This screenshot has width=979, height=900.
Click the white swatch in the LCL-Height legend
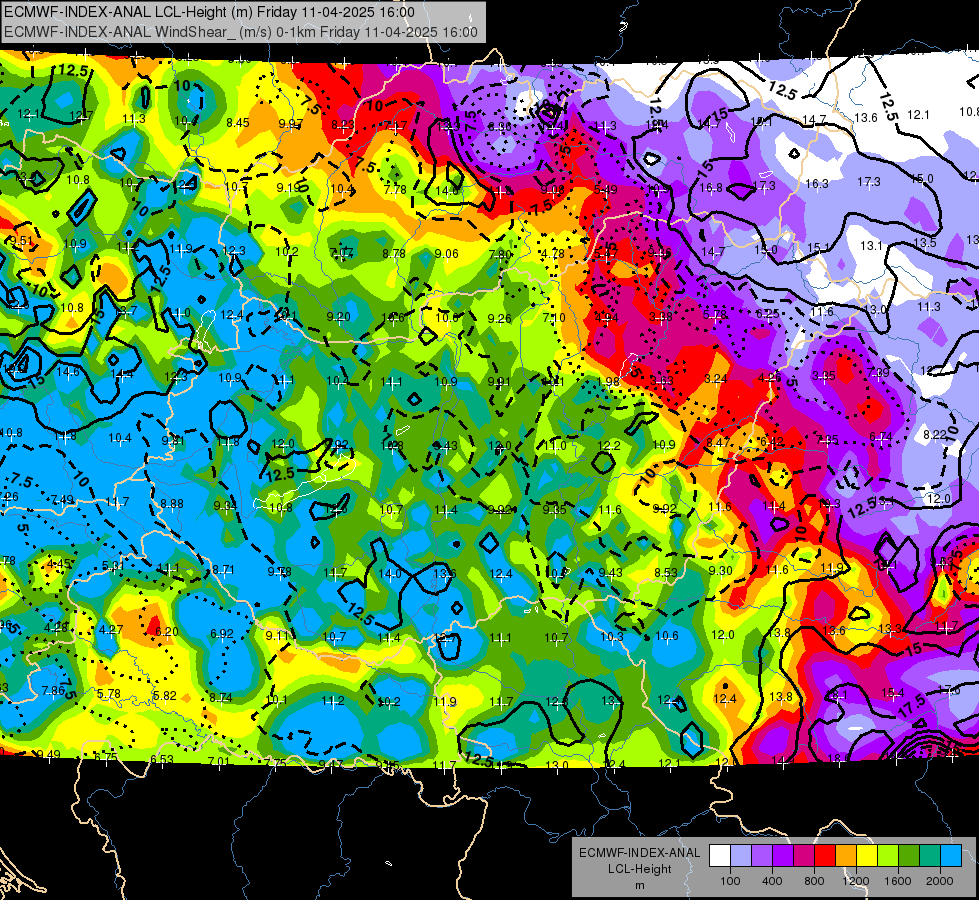[720, 856]
